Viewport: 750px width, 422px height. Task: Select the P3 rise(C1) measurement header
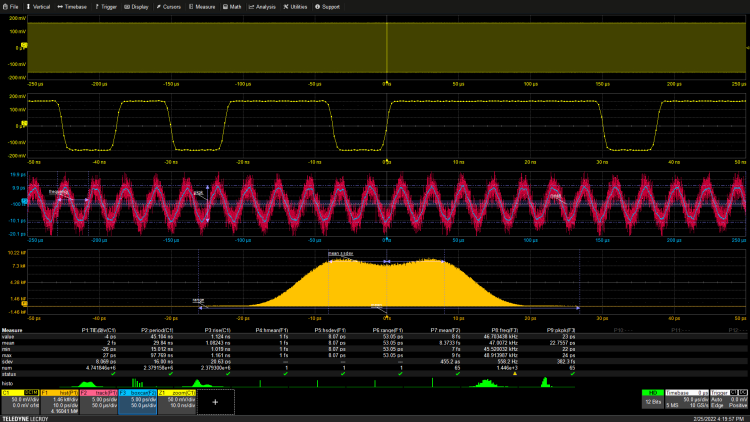click(x=218, y=330)
